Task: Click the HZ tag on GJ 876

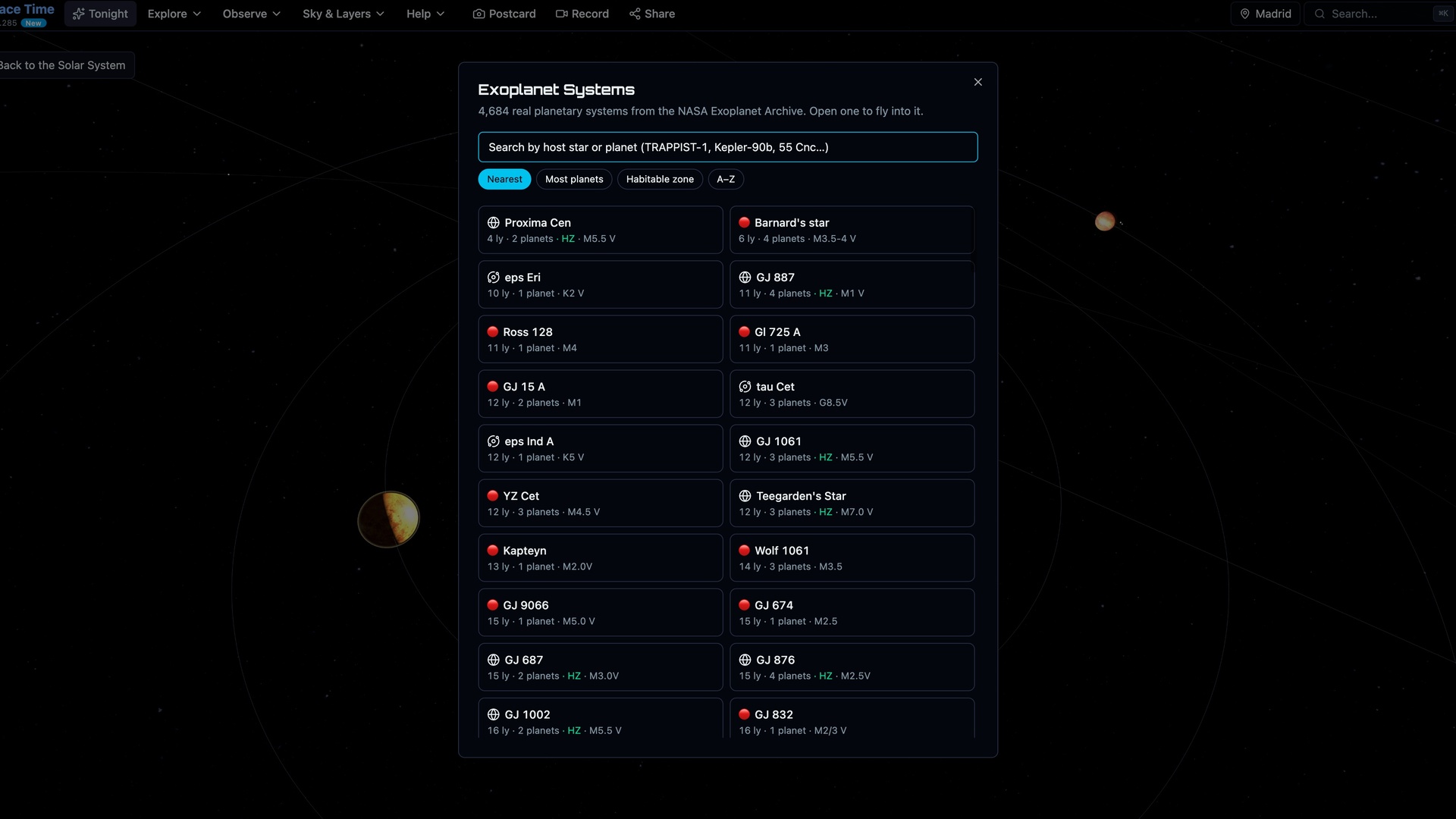Action: click(825, 676)
